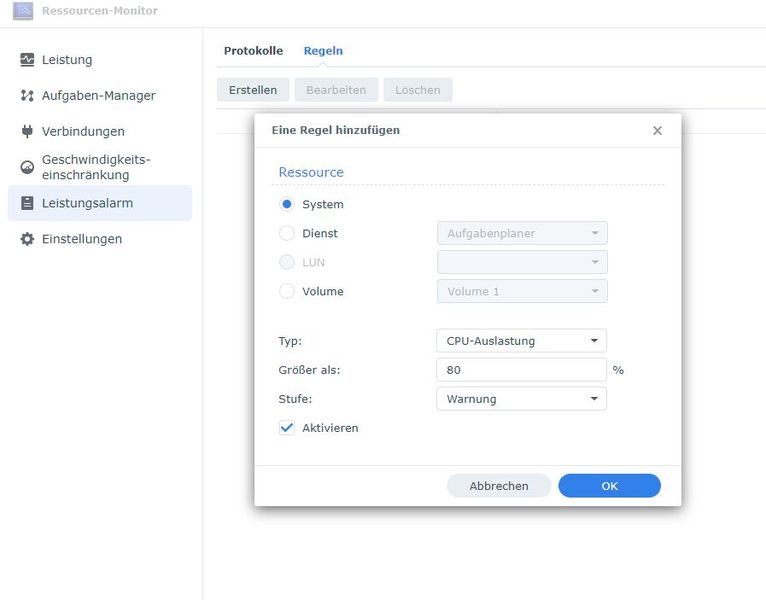Click the Geschwindigkeitseinschränkung gauge icon
The height and width of the screenshot is (600, 766).
[x=27, y=167]
